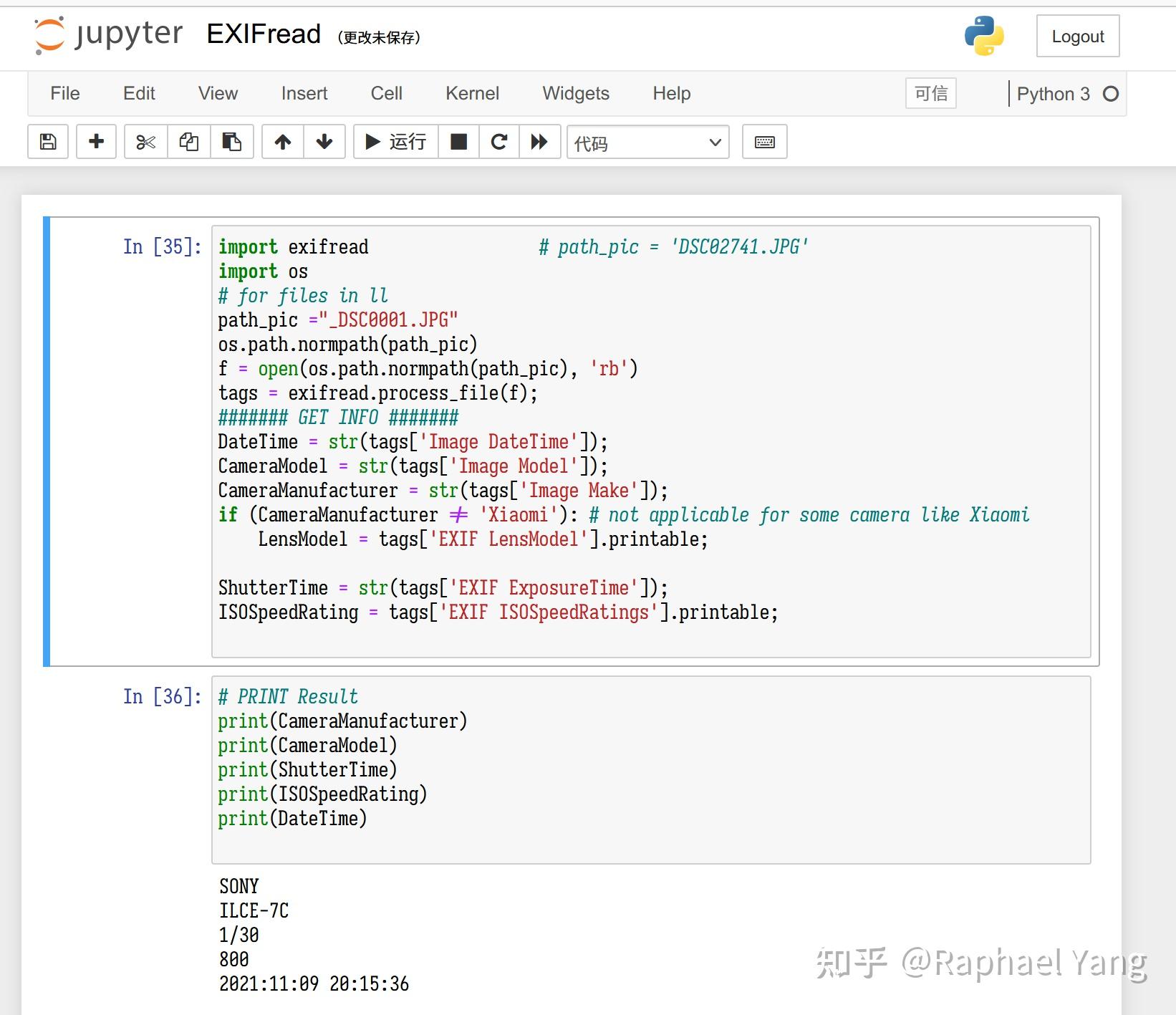The image size is (1176, 1015).
Task: Click inside the In [36] print code cell
Action: coord(651,770)
